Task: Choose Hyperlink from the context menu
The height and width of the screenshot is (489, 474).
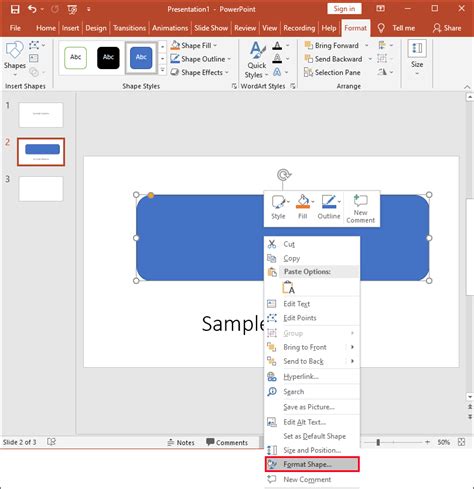Action: point(312,376)
